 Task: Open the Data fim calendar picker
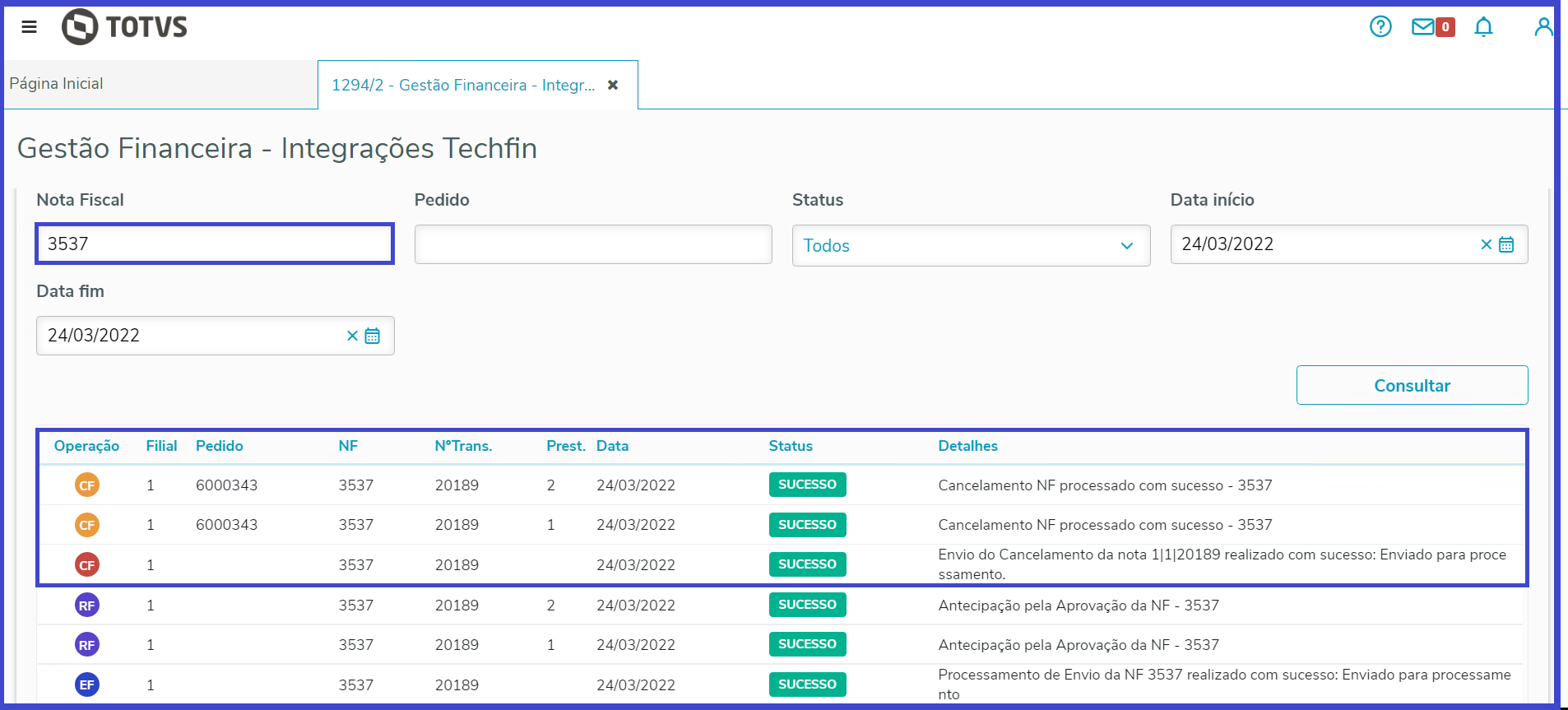[x=373, y=336]
